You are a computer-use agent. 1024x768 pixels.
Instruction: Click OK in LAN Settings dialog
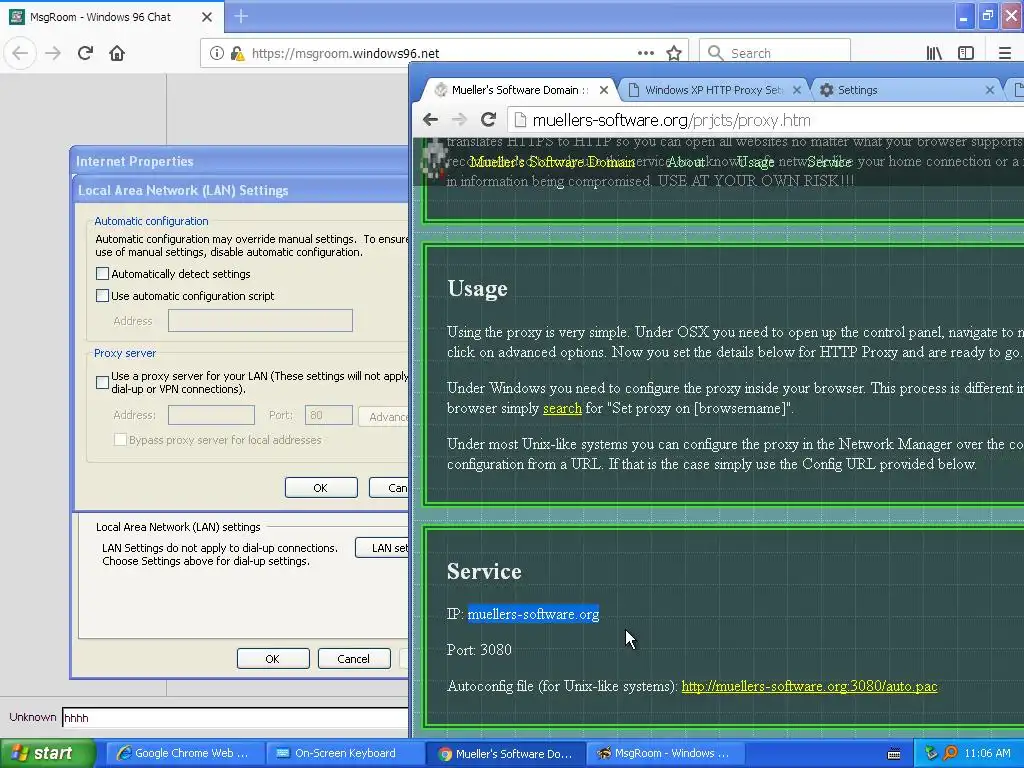(x=321, y=488)
